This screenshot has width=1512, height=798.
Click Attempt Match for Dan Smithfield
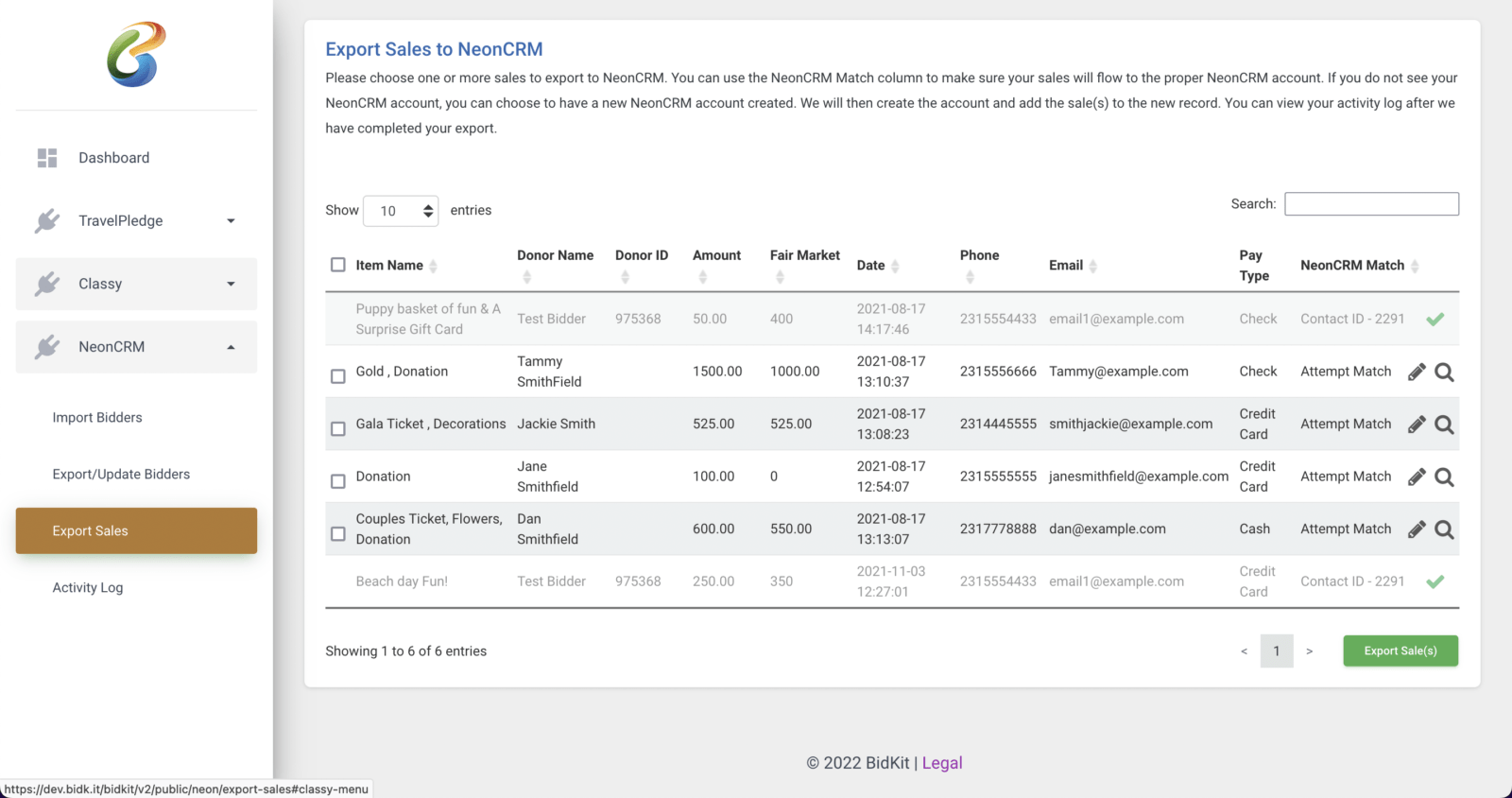1346,529
